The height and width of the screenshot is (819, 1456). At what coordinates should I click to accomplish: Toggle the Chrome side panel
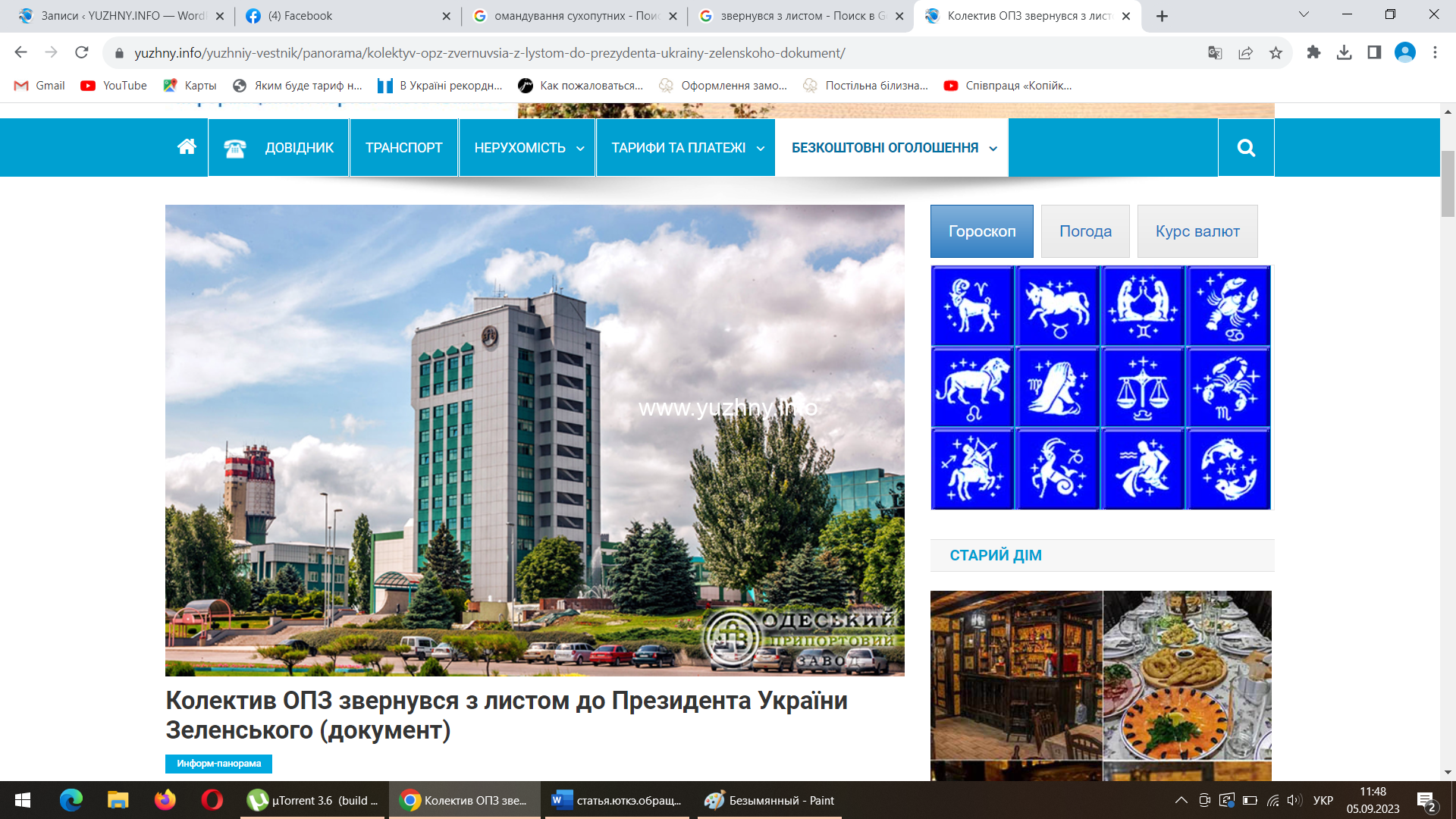click(1374, 52)
